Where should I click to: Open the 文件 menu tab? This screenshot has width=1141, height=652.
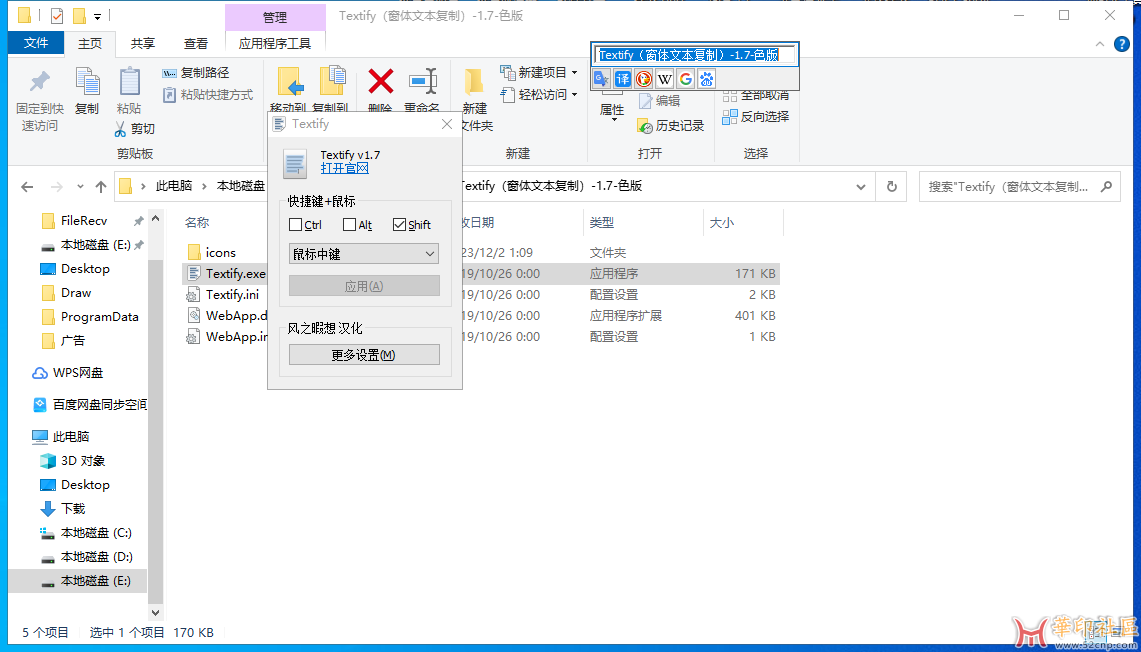click(36, 44)
